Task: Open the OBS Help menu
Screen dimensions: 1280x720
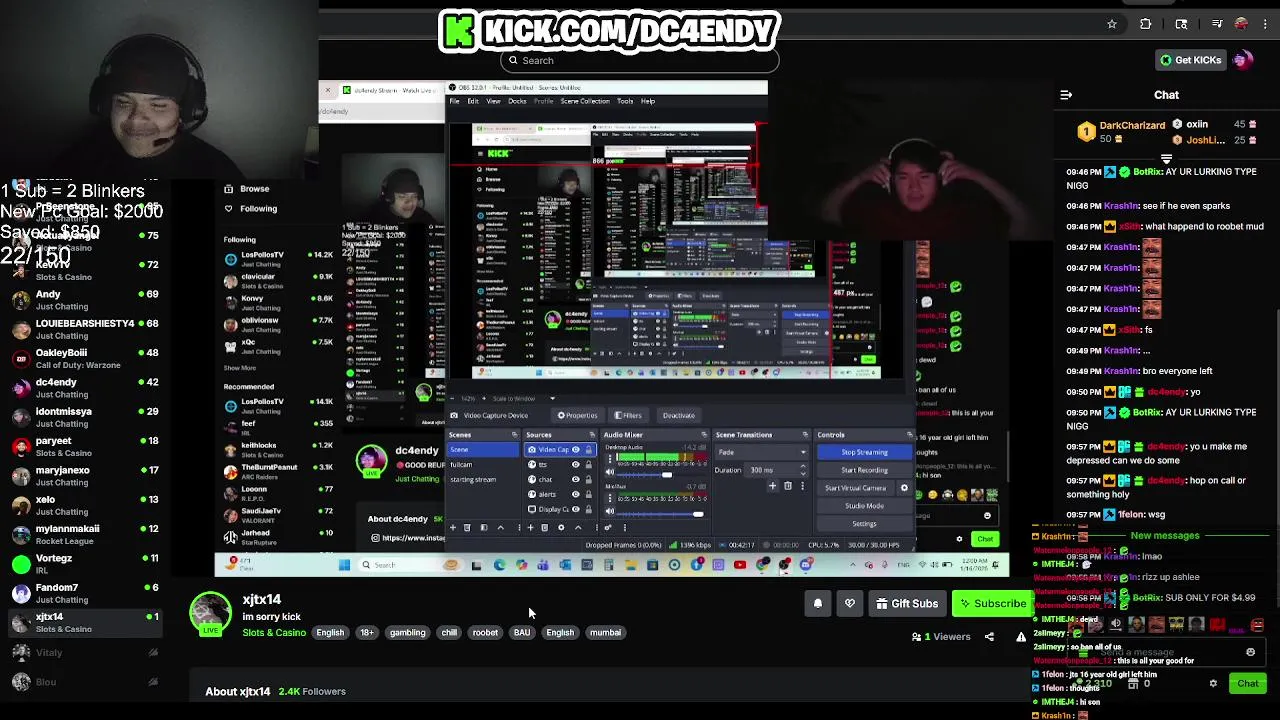Action: click(648, 101)
